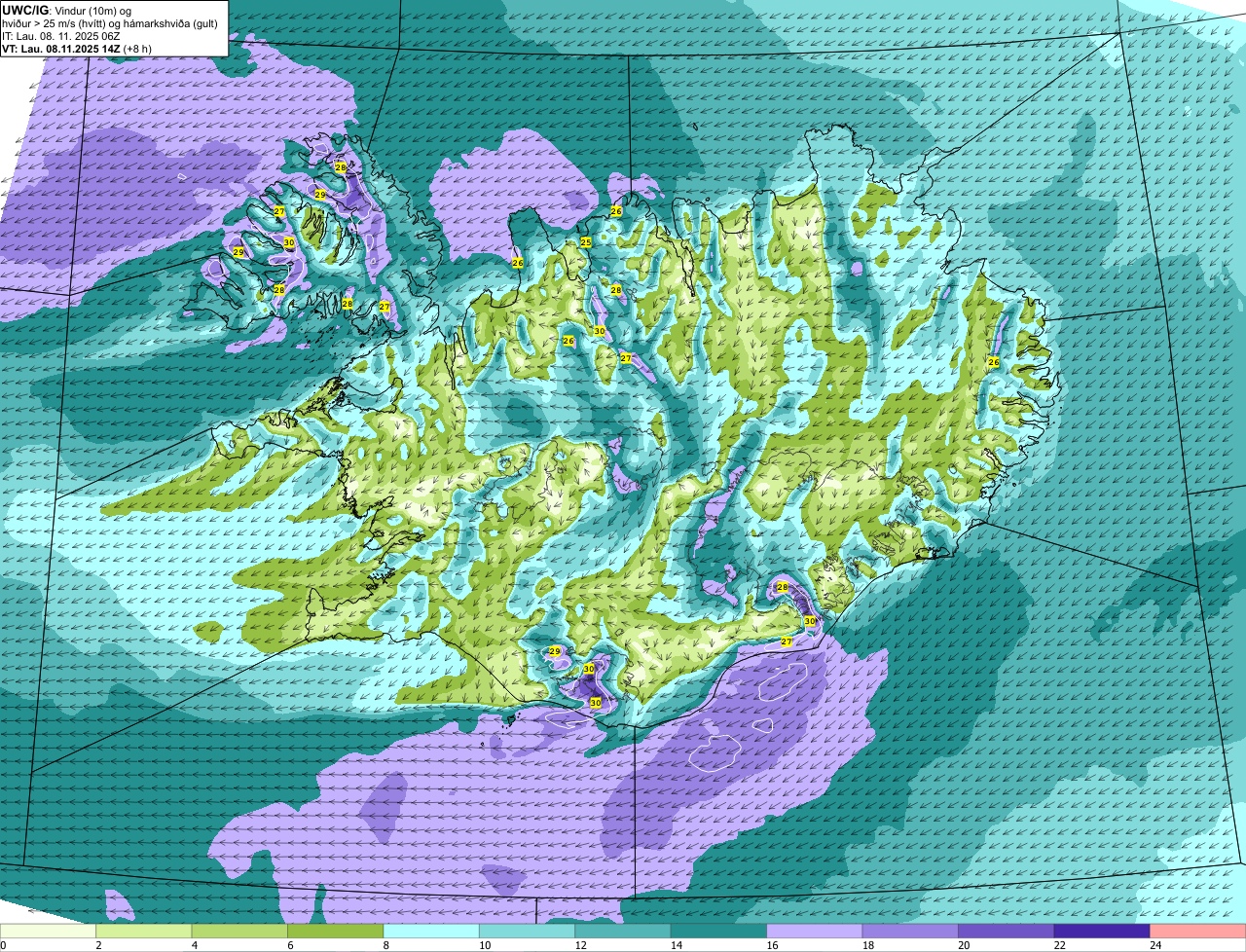This screenshot has width=1246, height=952.
Task: Click the "0" tick label on the color scale
Action: point(3,944)
